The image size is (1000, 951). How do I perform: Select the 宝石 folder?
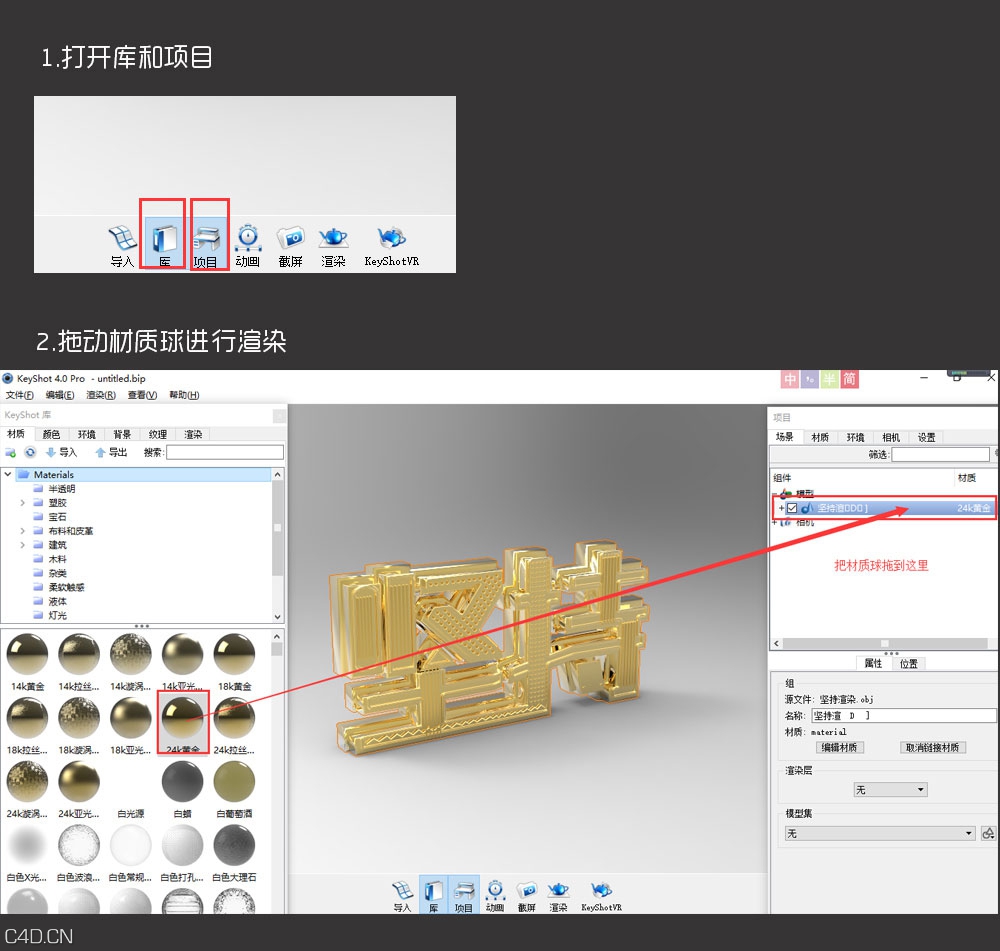point(57,517)
